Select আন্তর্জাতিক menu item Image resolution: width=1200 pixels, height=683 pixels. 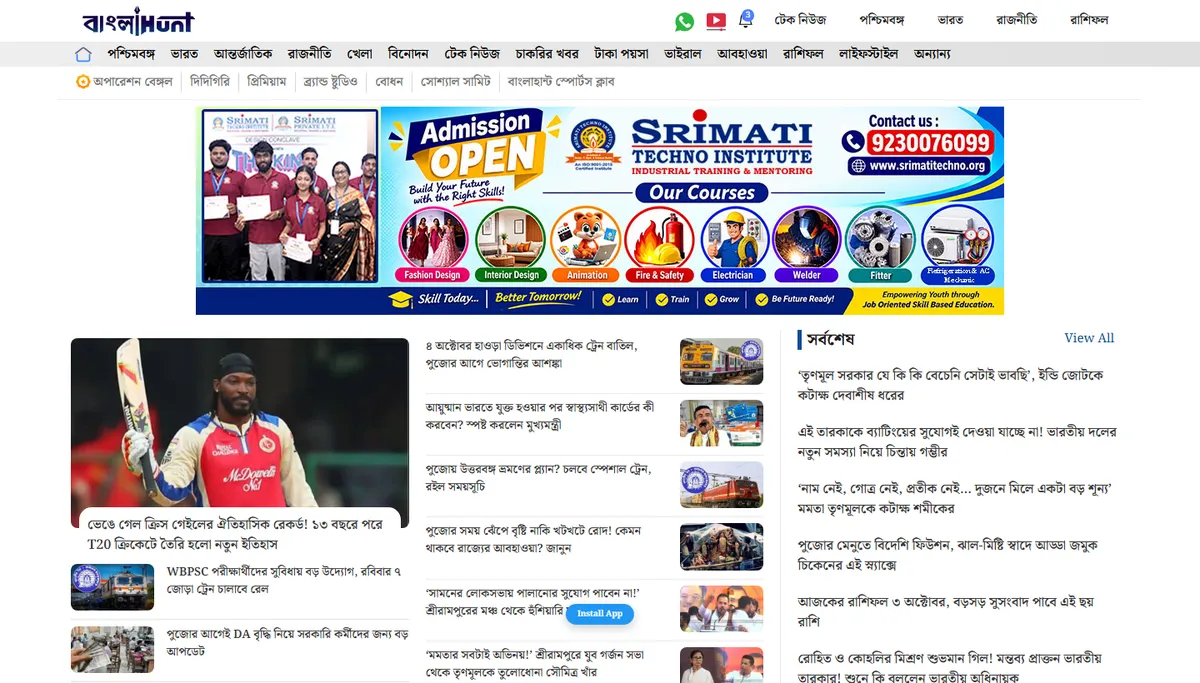point(243,54)
